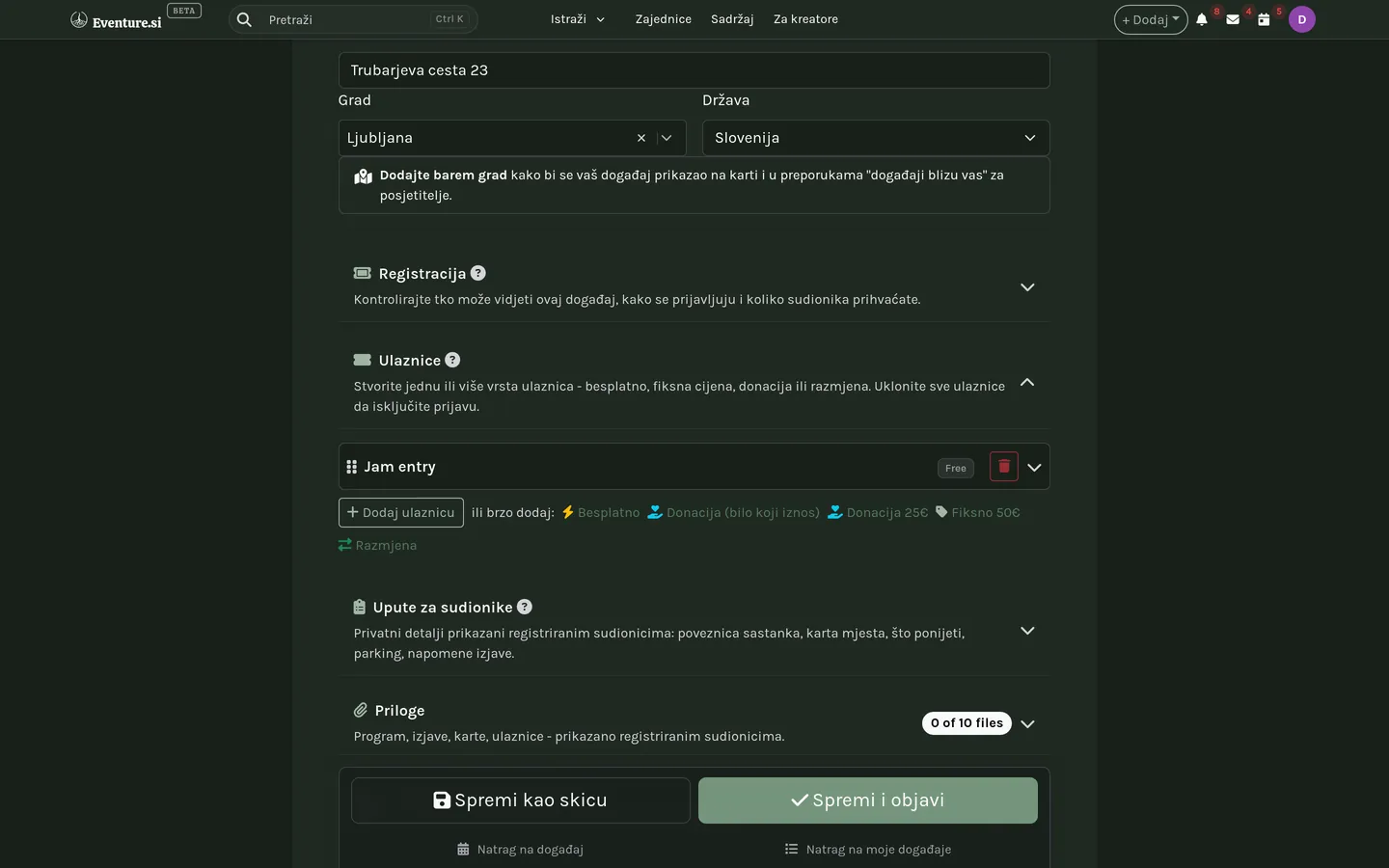Show help for Upute za sudionike

point(525,607)
